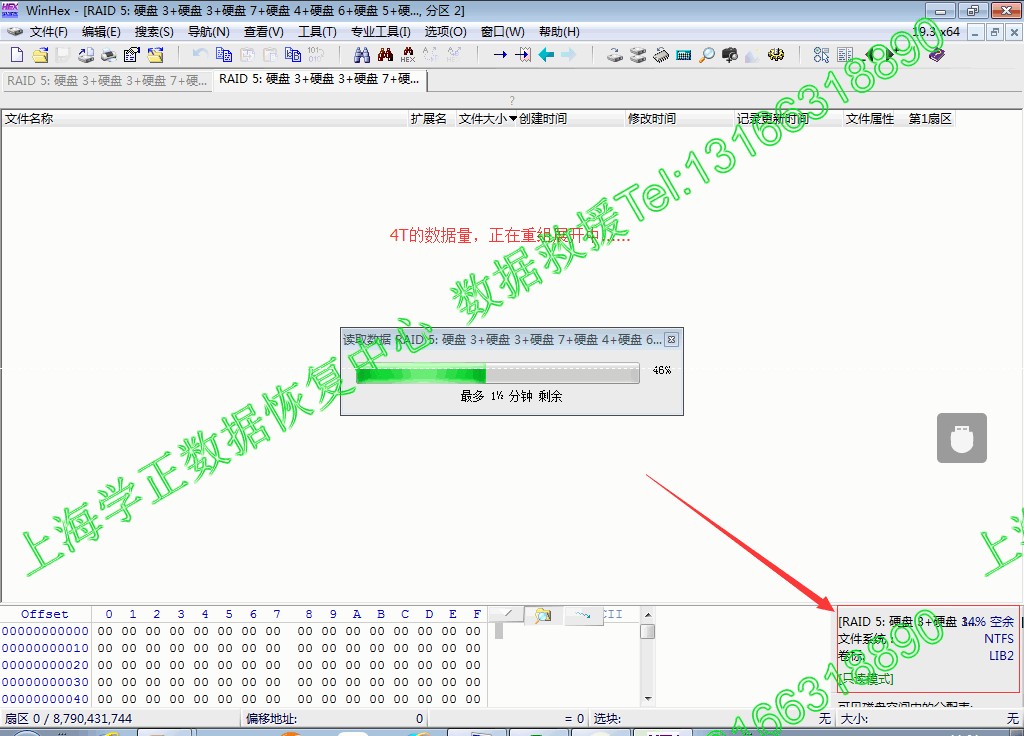
Task: Click the Open file folder icon
Action: (x=40, y=55)
